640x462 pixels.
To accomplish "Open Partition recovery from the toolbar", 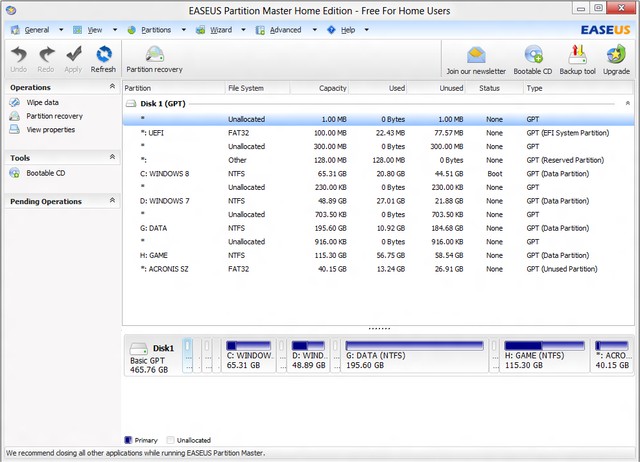I will click(154, 55).
